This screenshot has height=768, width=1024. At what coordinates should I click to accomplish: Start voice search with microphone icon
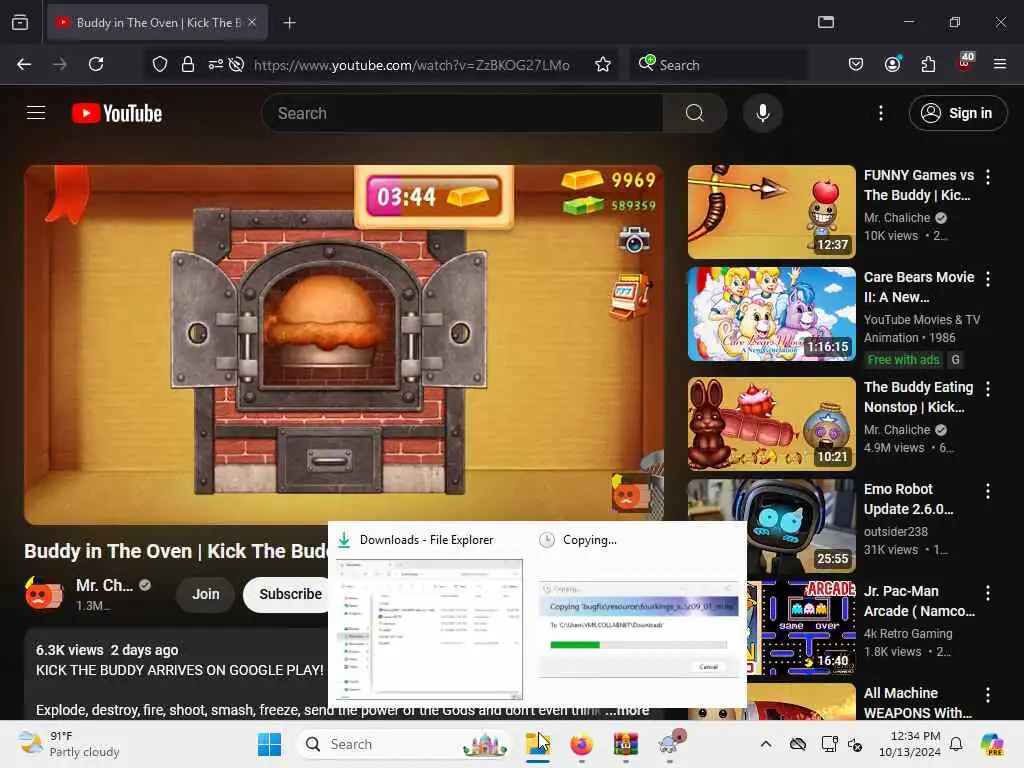(762, 113)
